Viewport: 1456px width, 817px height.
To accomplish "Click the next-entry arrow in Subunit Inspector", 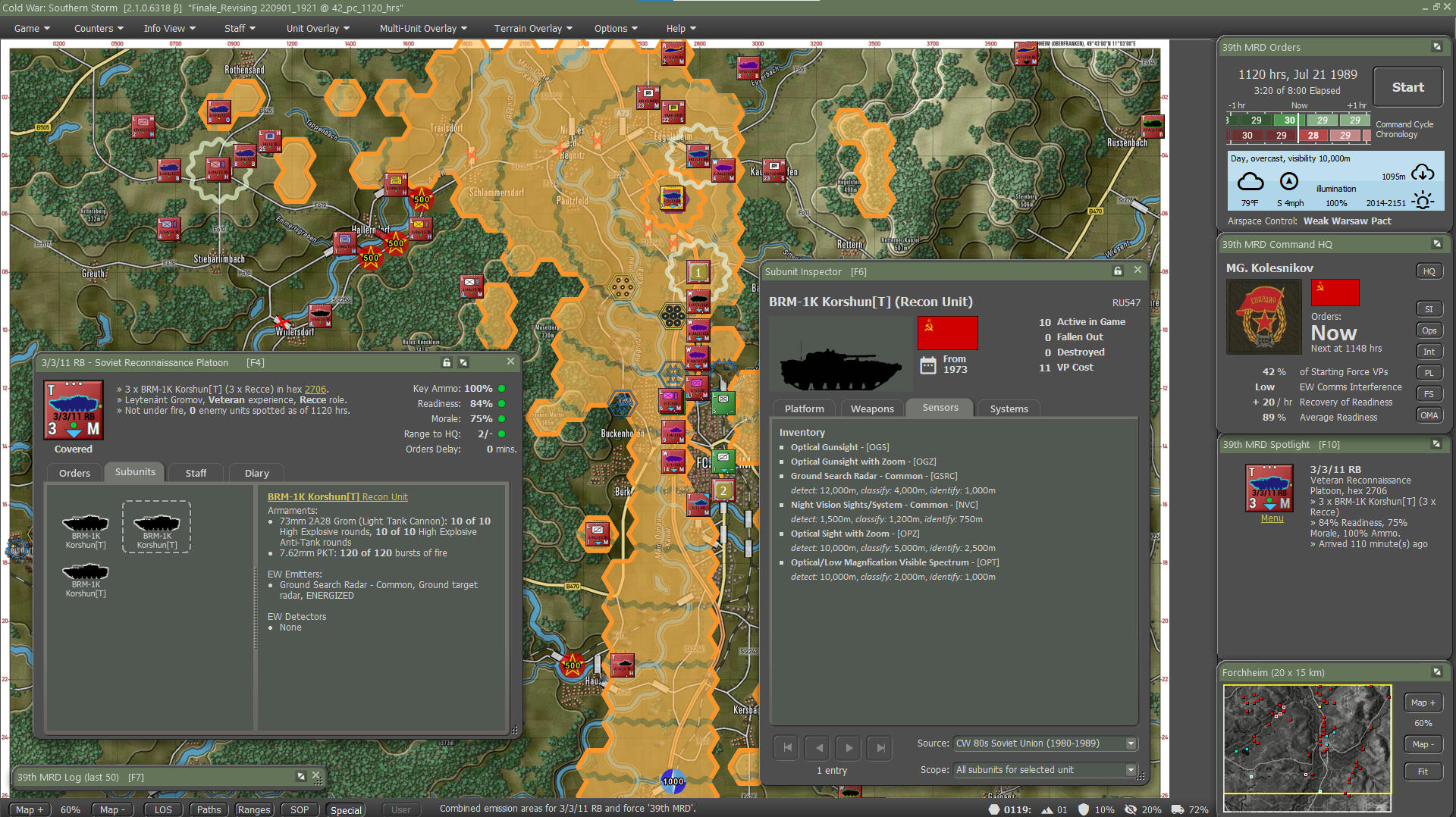I will click(848, 747).
